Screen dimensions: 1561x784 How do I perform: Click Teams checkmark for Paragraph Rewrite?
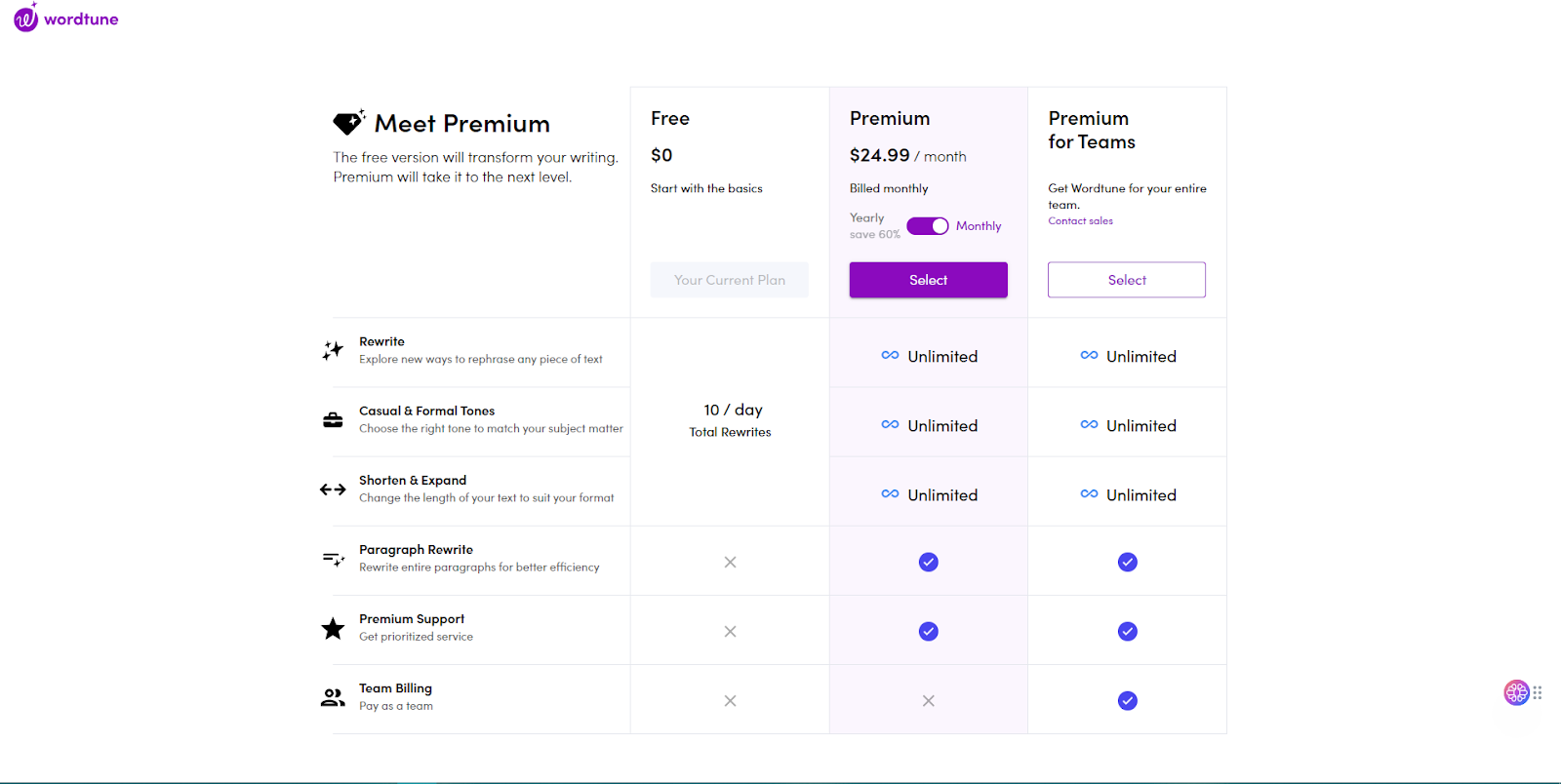tap(1128, 562)
